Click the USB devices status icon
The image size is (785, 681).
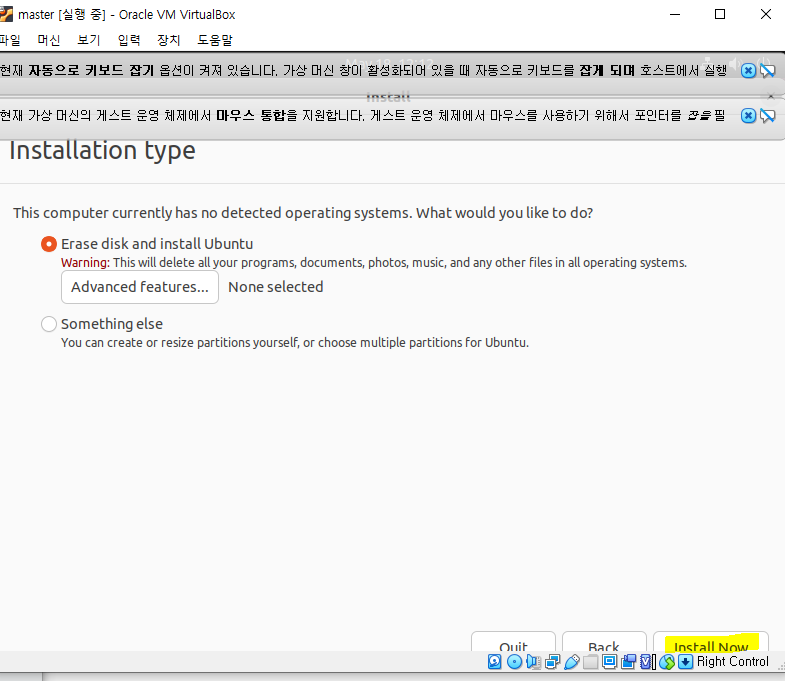[571, 661]
